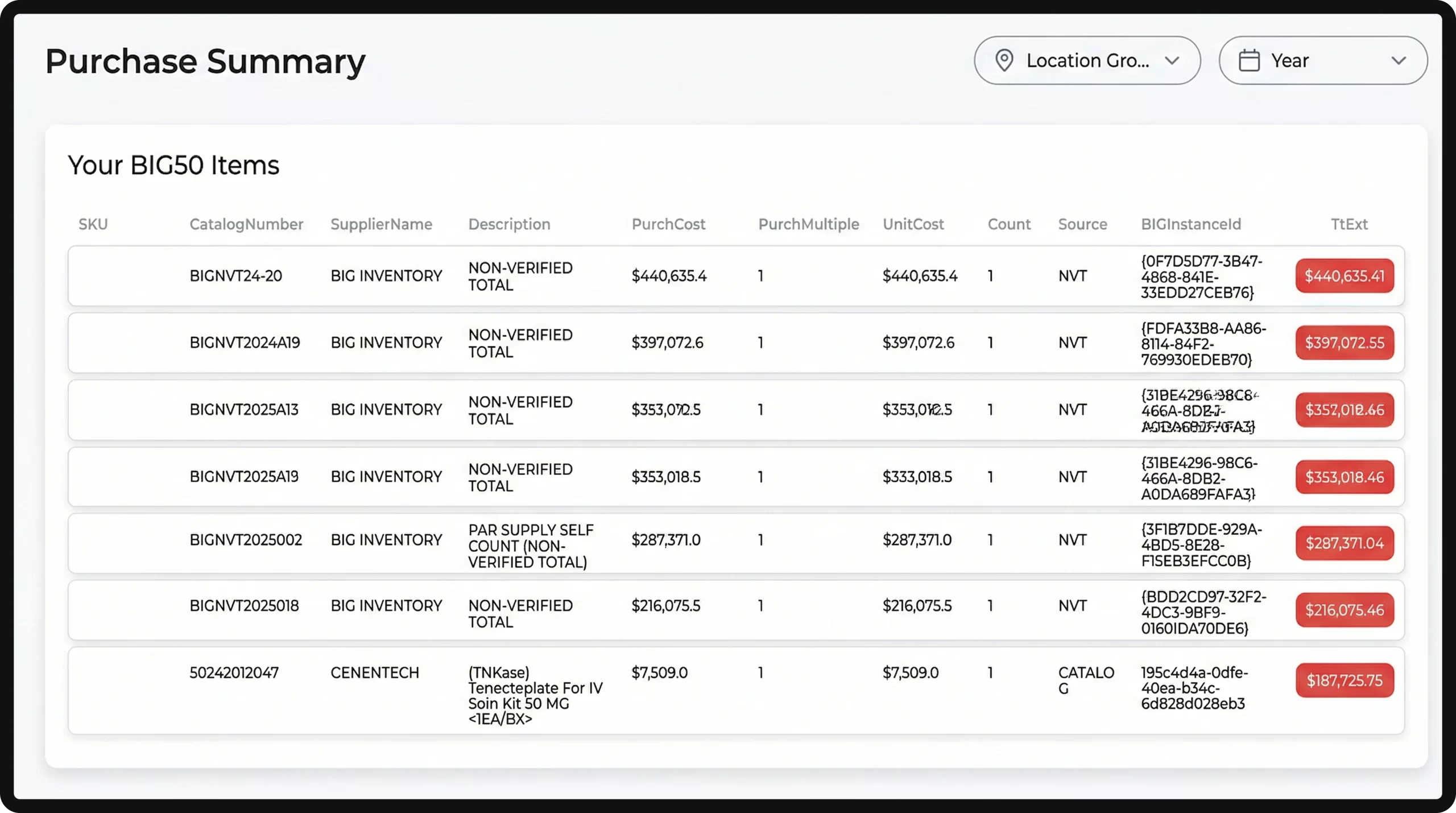The image size is (1456, 813).
Task: Select the CENENTECH supplier row
Action: (374, 672)
